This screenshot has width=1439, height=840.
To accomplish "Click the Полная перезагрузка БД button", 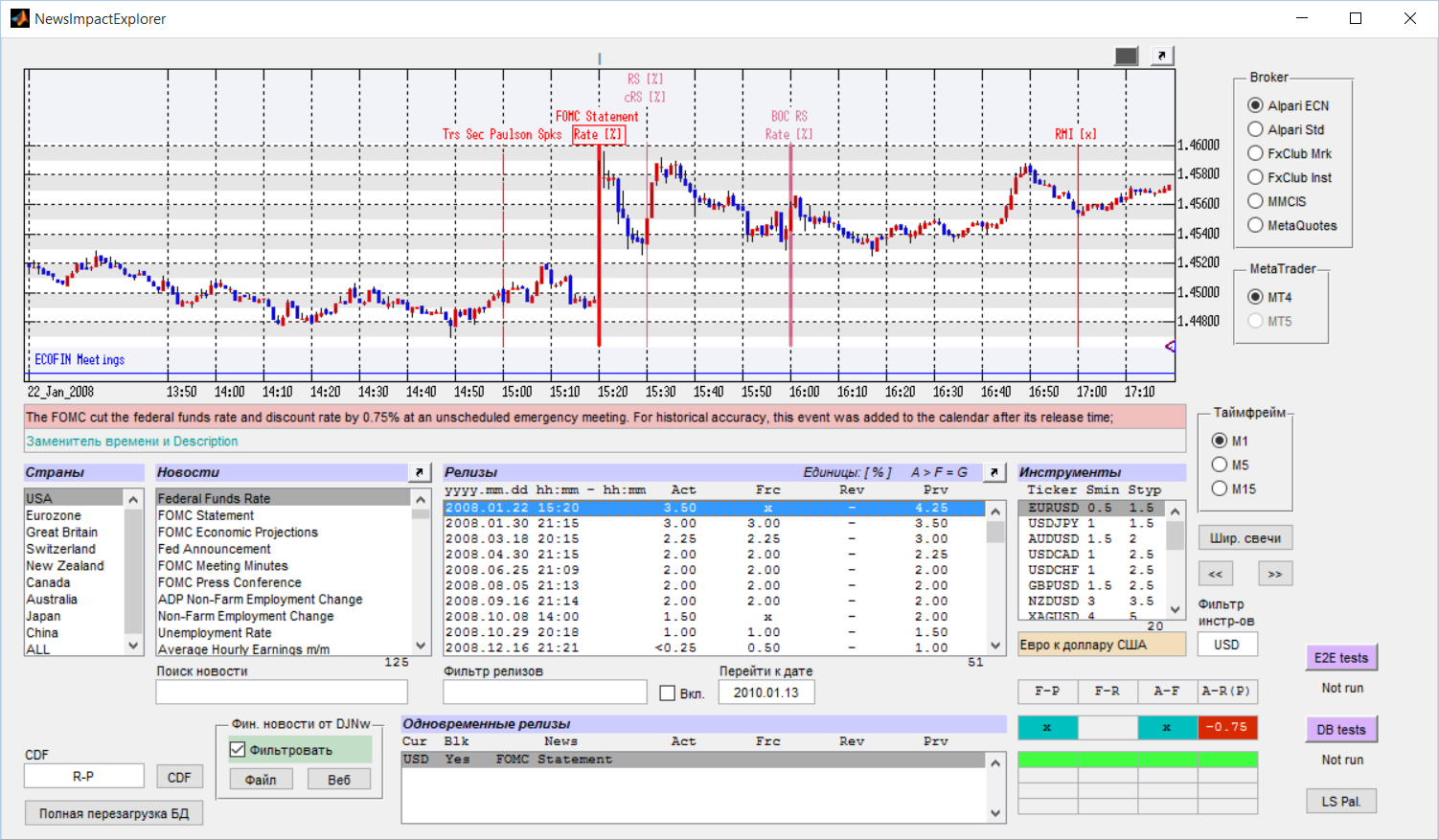I will pyautogui.click(x=114, y=813).
